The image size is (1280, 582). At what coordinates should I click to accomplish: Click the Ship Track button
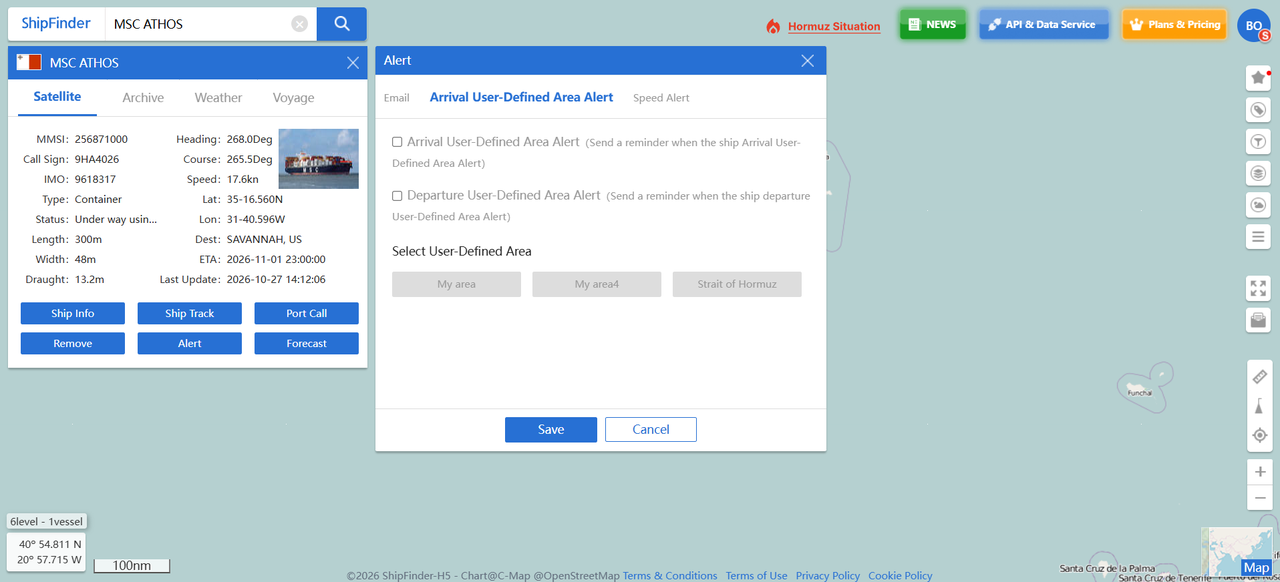click(x=190, y=314)
